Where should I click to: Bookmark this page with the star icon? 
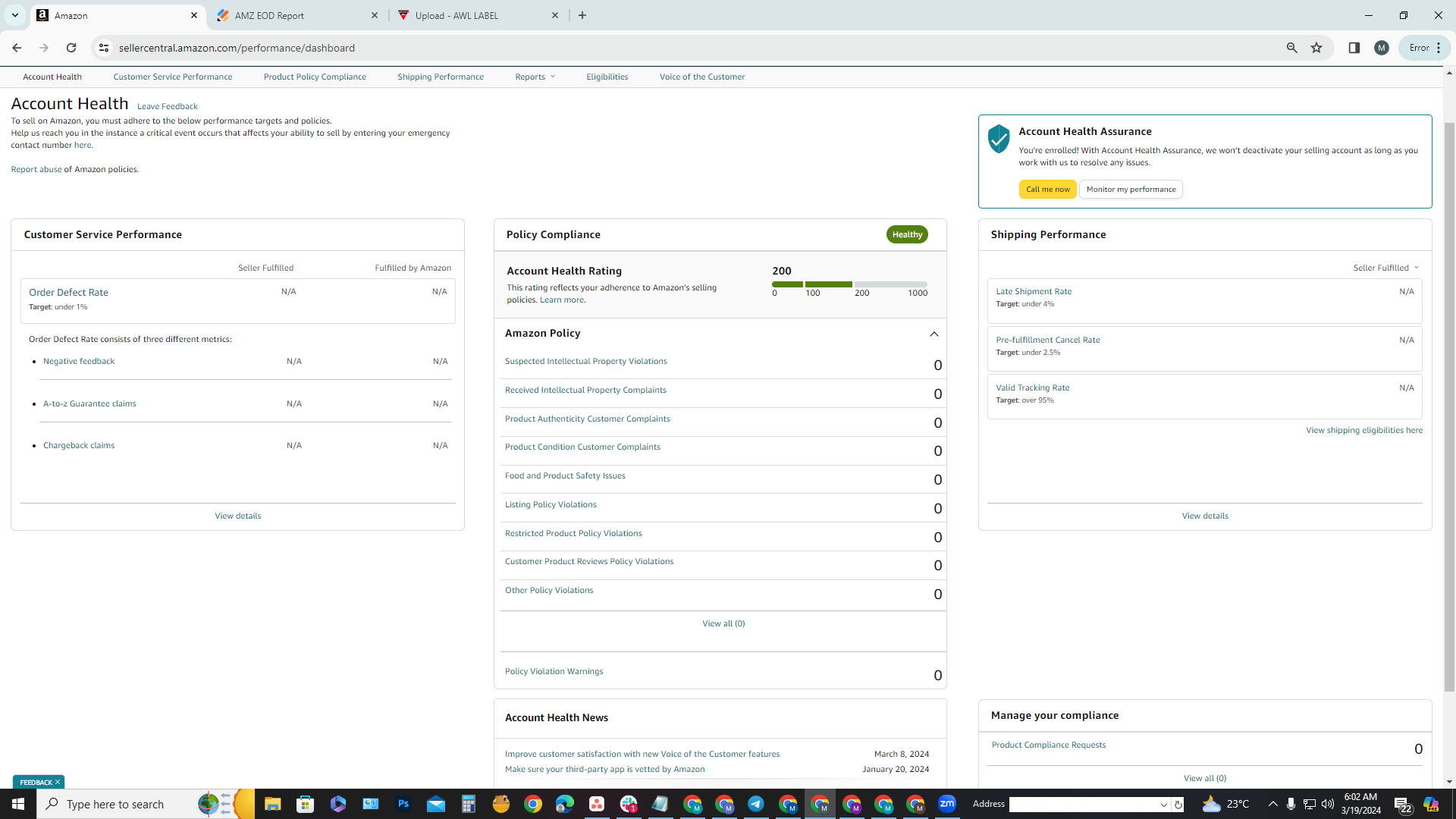1316,48
